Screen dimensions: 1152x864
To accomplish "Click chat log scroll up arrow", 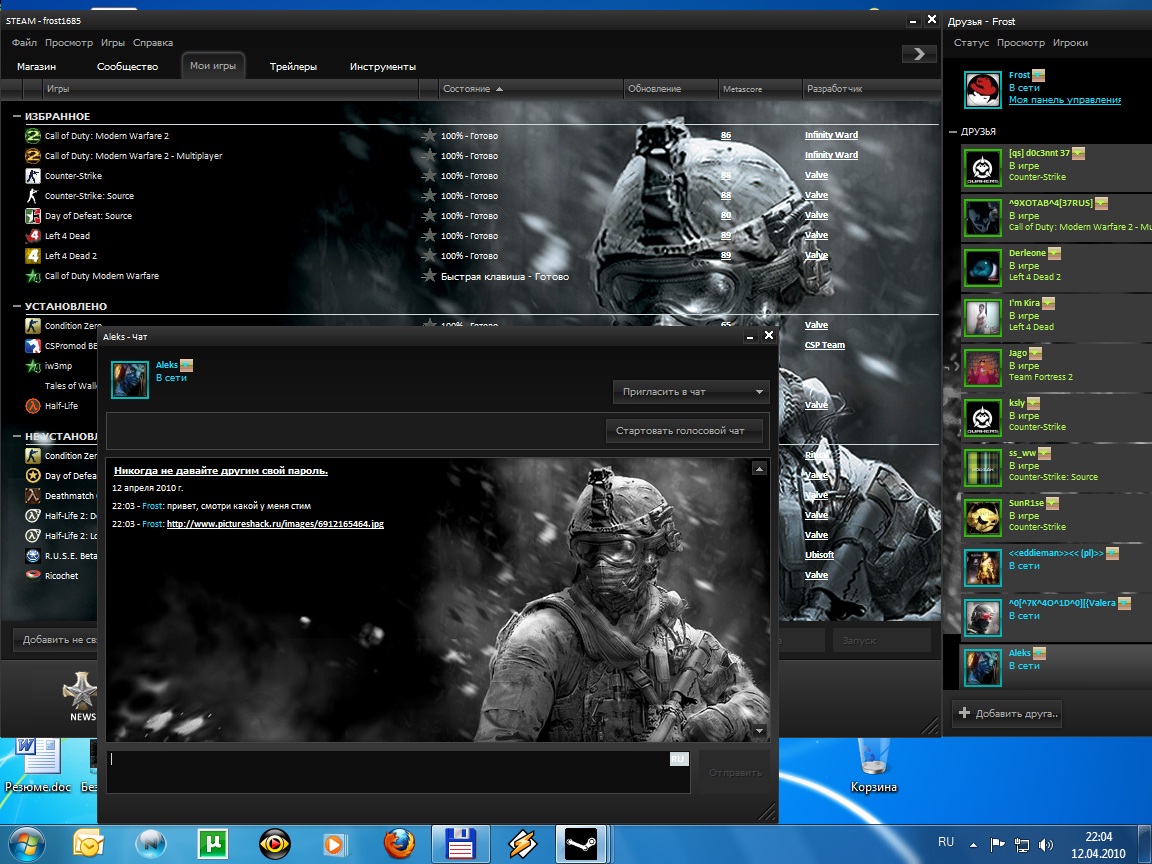I will pyautogui.click(x=760, y=469).
